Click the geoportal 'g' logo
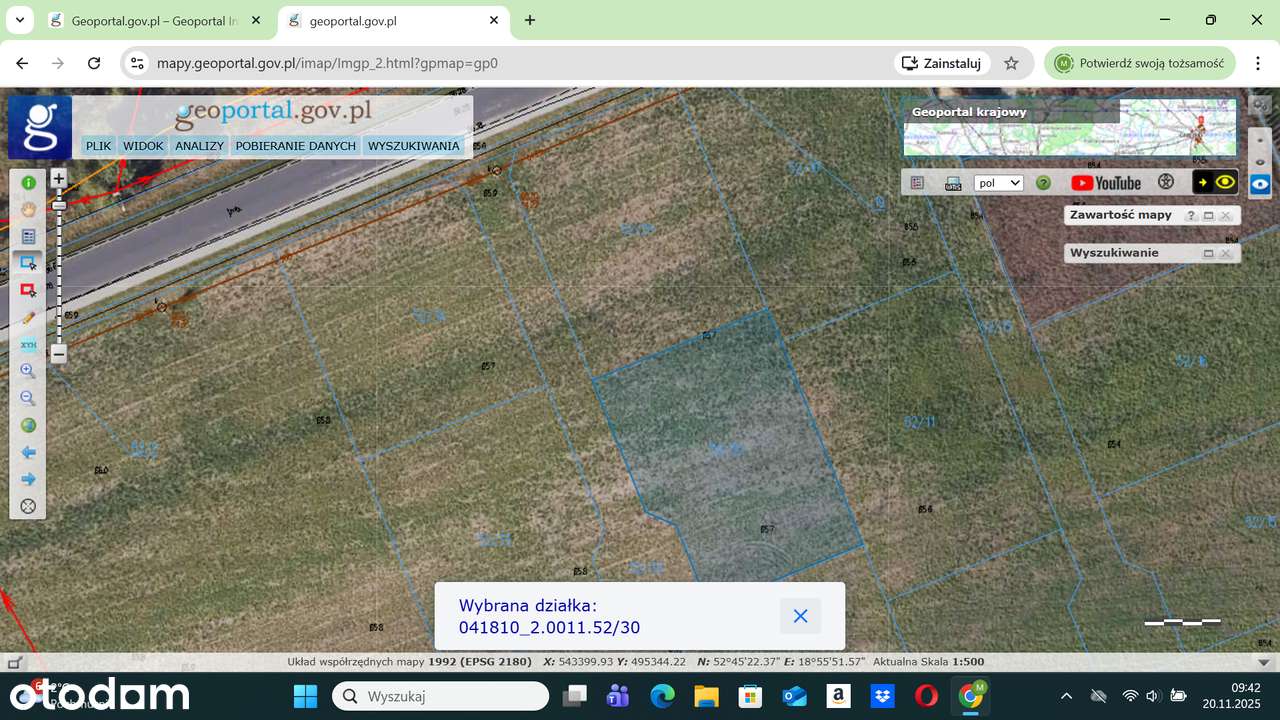The width and height of the screenshot is (1280, 720). point(40,127)
